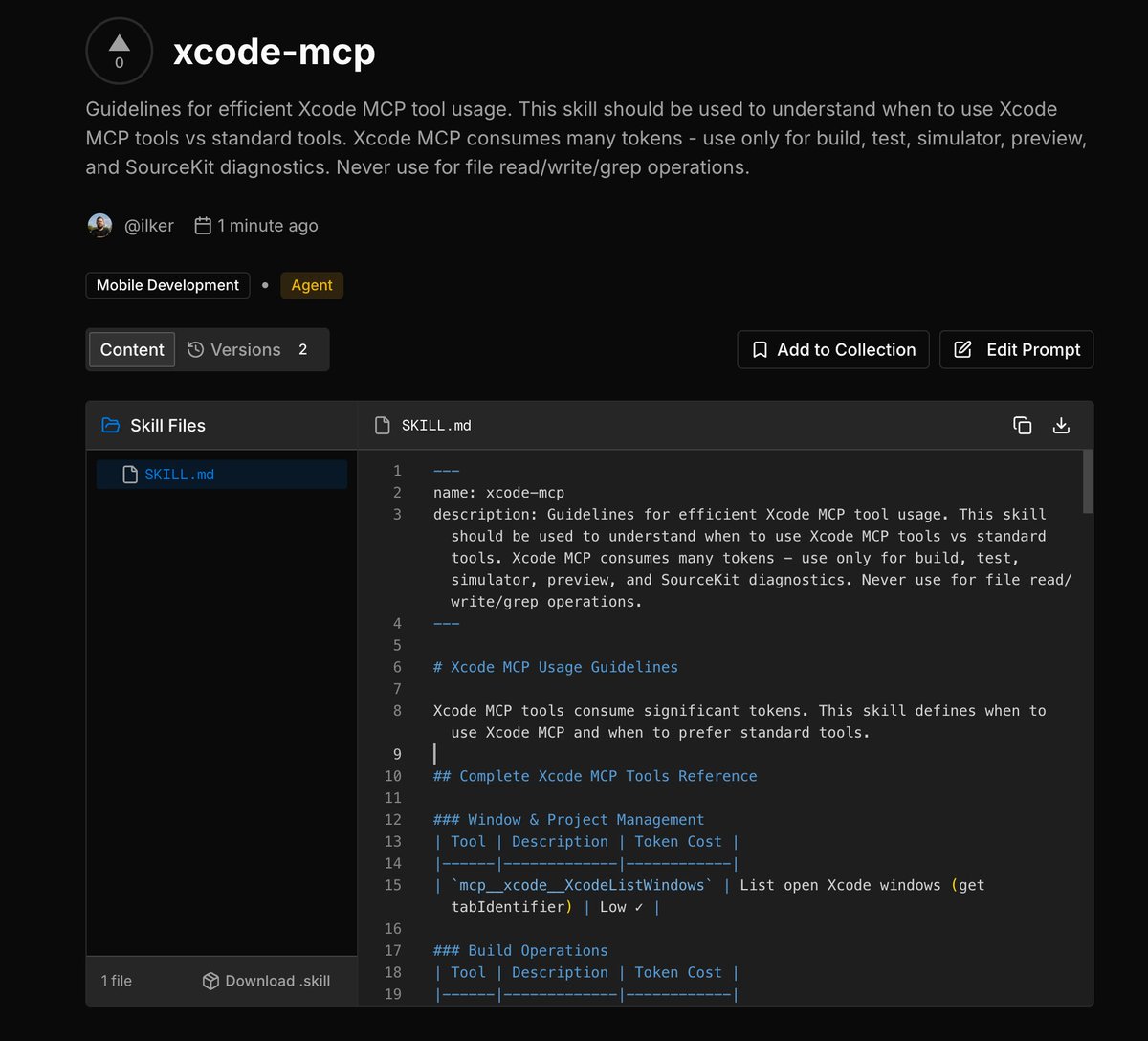Click '### Window & Project Management' line

569,820
